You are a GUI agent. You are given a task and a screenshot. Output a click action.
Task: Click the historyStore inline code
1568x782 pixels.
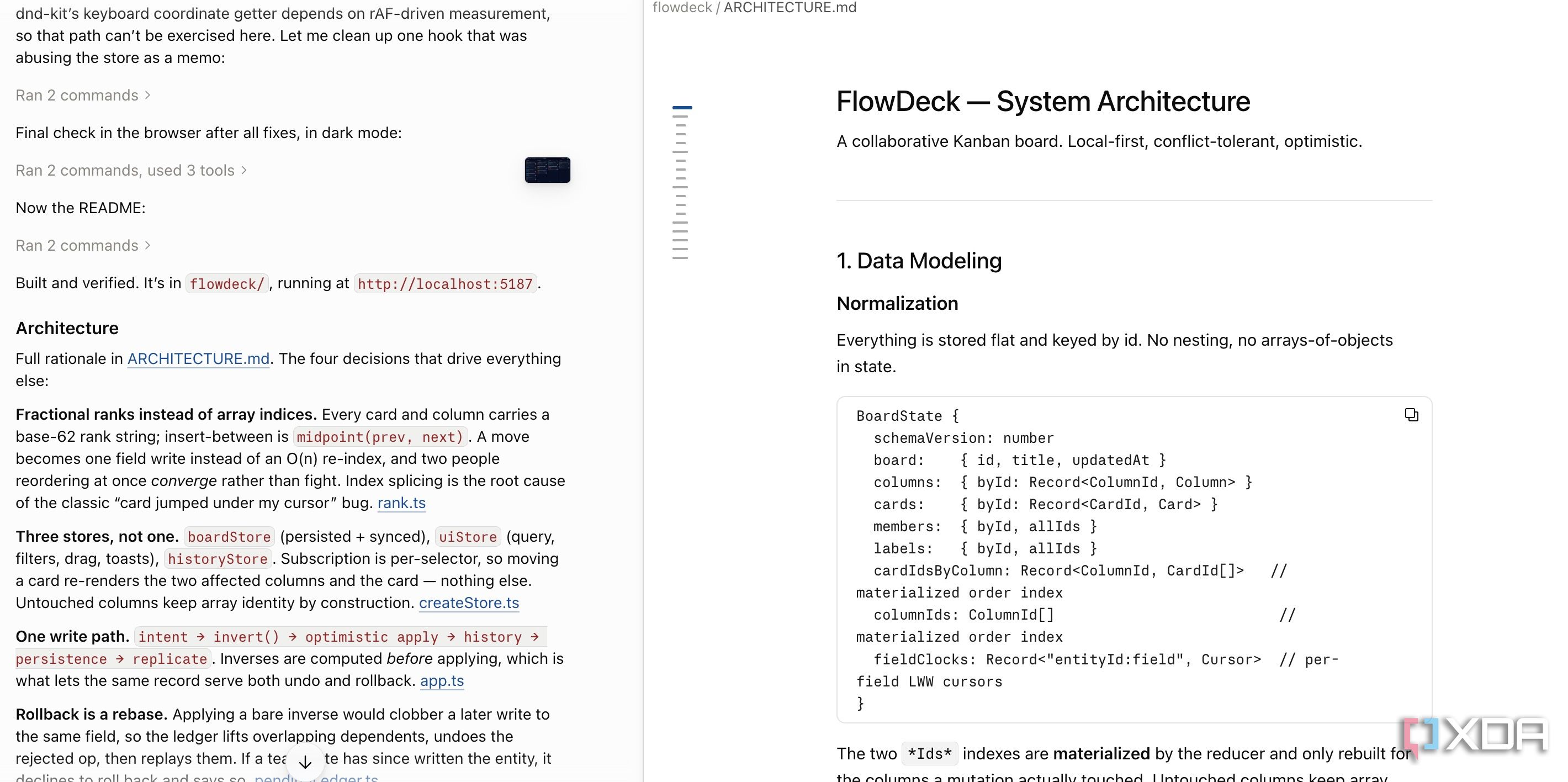coord(218,559)
